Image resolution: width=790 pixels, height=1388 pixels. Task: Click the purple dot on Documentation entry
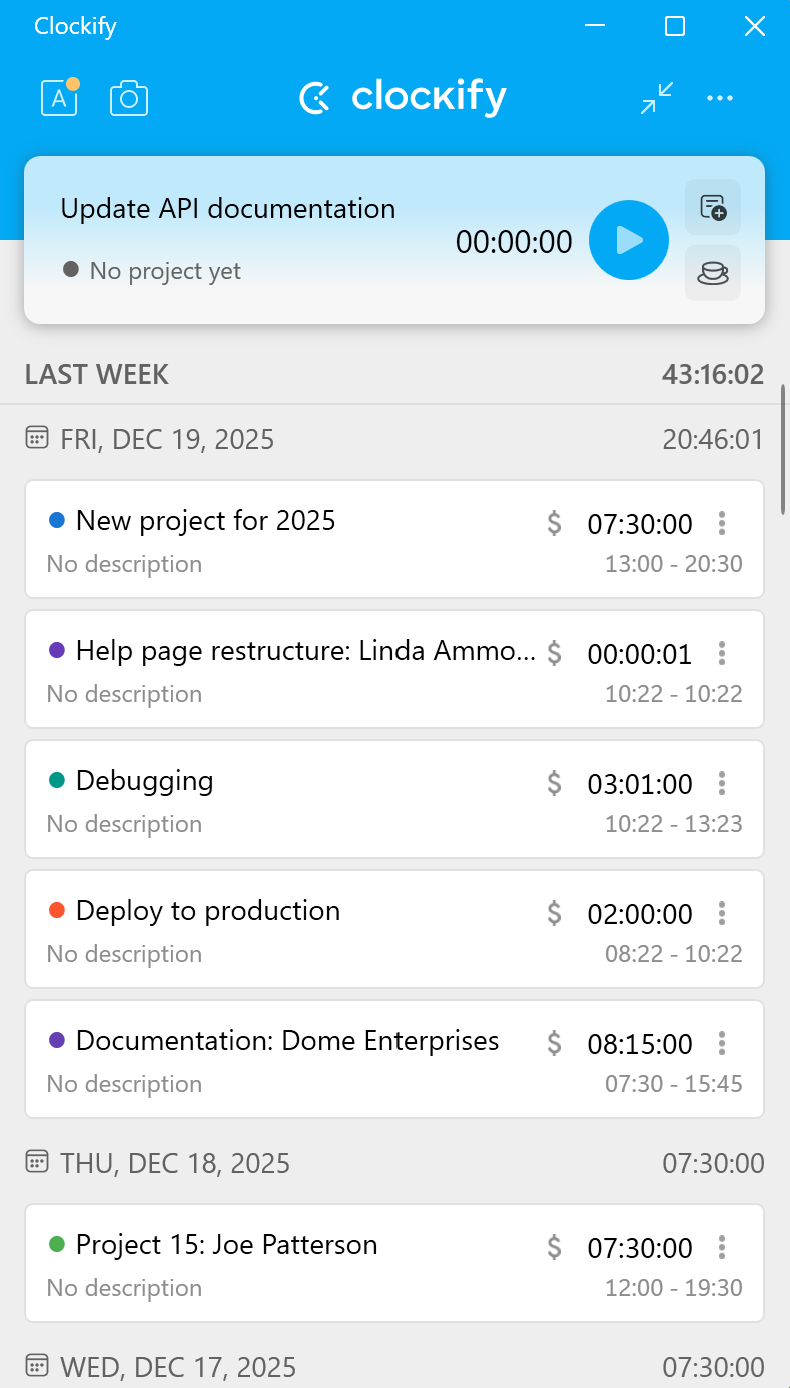(x=57, y=1040)
